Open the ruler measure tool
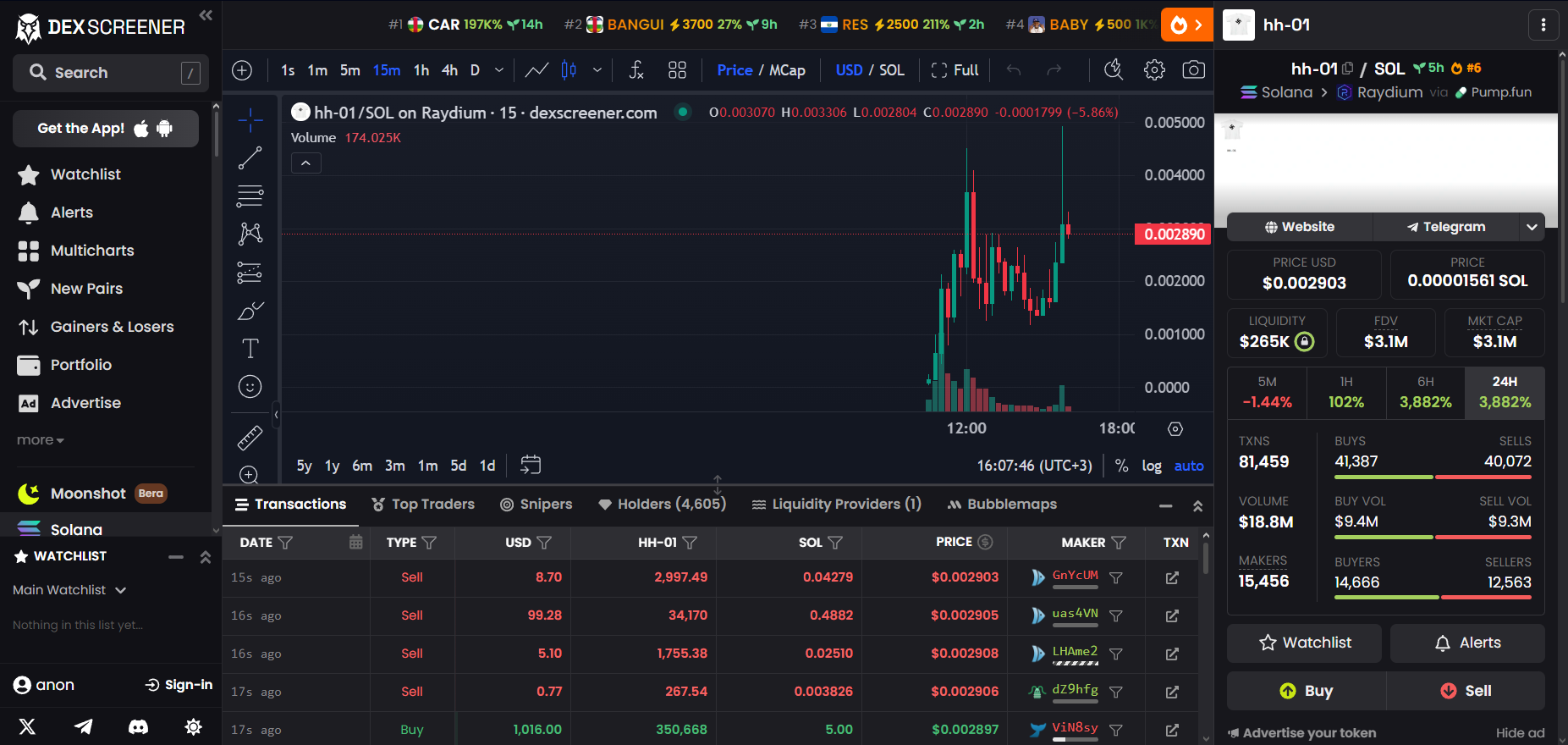Screen dimensions: 1568x745 click(250, 438)
